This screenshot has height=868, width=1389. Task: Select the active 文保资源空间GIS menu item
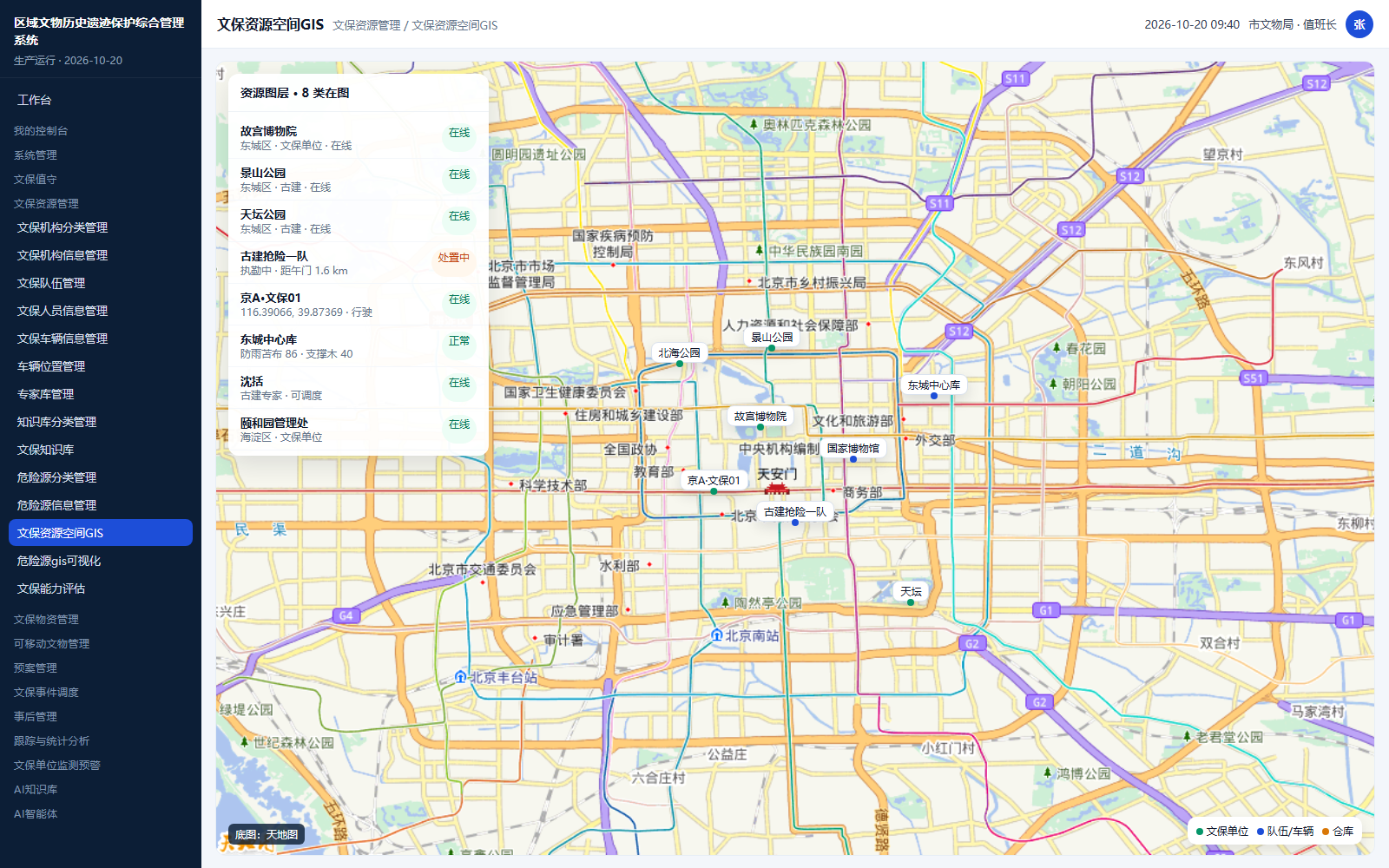click(101, 533)
